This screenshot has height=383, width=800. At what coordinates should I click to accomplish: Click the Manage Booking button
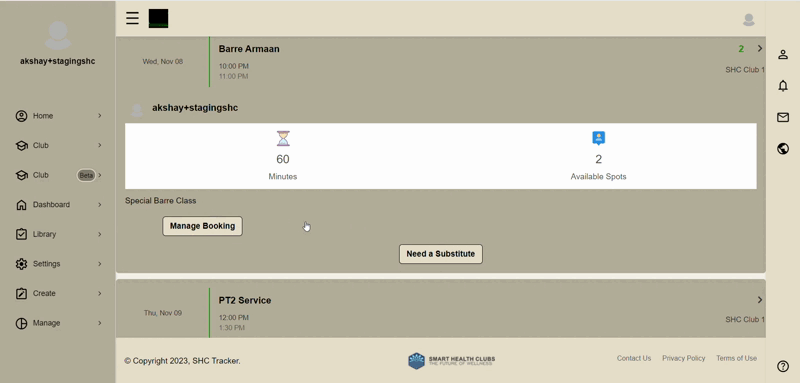(203, 226)
